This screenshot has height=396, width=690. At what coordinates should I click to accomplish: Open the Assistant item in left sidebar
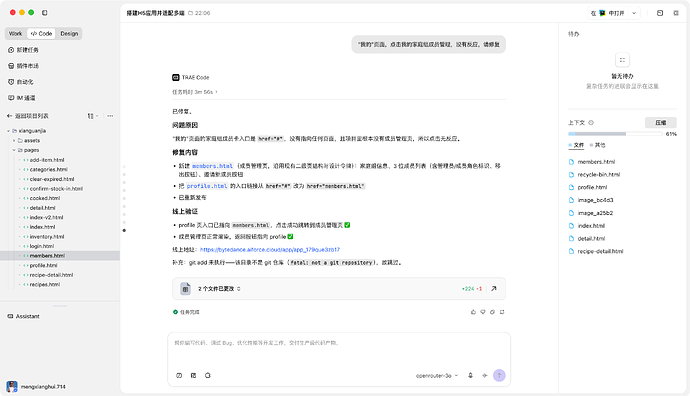click(24, 316)
